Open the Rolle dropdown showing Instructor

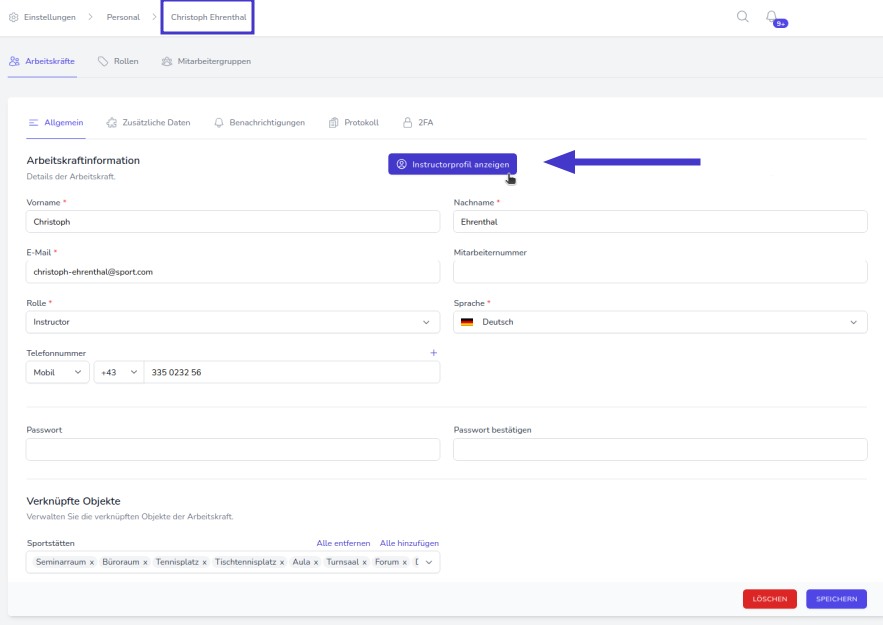233,322
